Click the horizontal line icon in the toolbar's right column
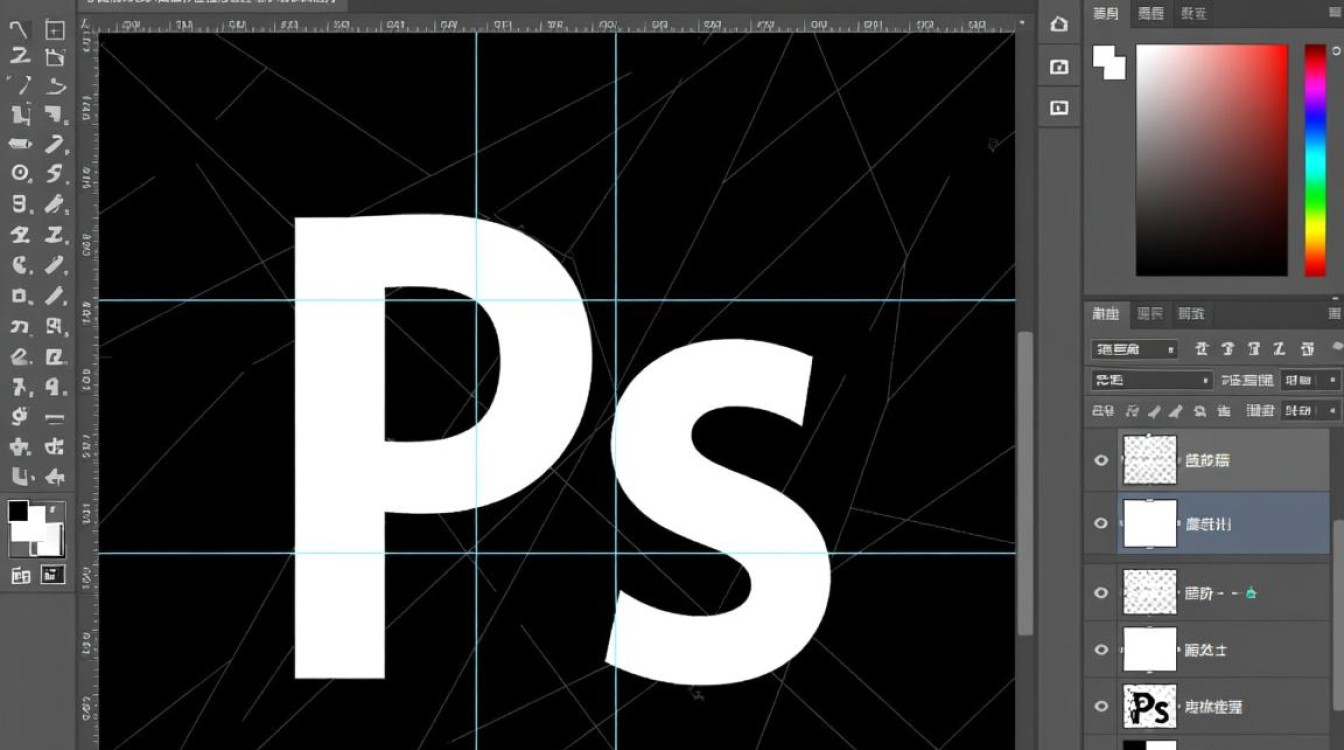The height and width of the screenshot is (750, 1344). click(55, 418)
